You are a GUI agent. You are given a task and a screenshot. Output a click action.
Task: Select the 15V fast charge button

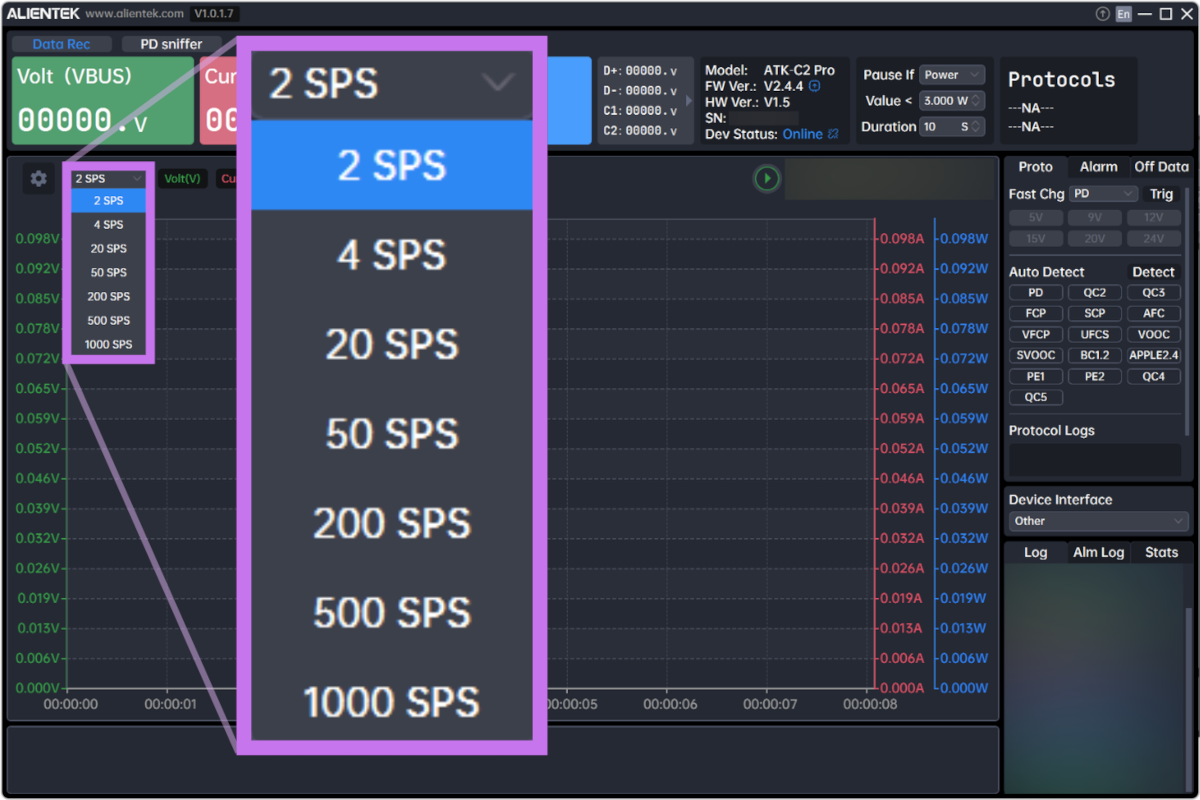[x=1035, y=239]
